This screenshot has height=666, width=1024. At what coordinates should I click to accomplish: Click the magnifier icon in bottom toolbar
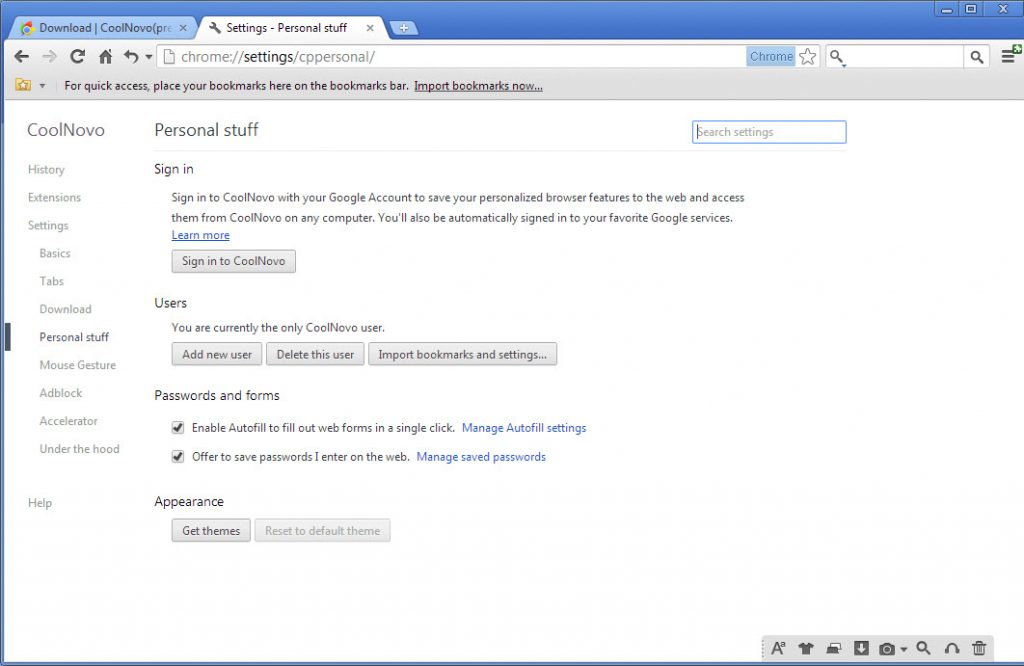coord(923,648)
